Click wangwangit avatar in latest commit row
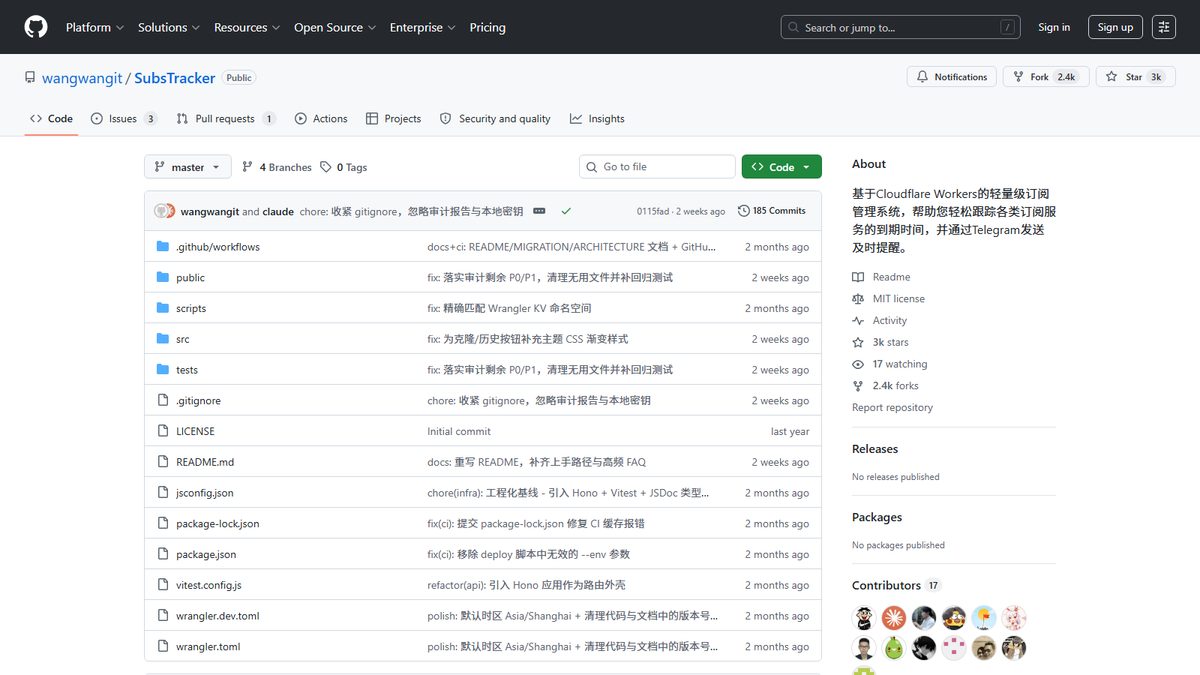Screen dimensions: 1200x675 pyautogui.click(x=163, y=211)
